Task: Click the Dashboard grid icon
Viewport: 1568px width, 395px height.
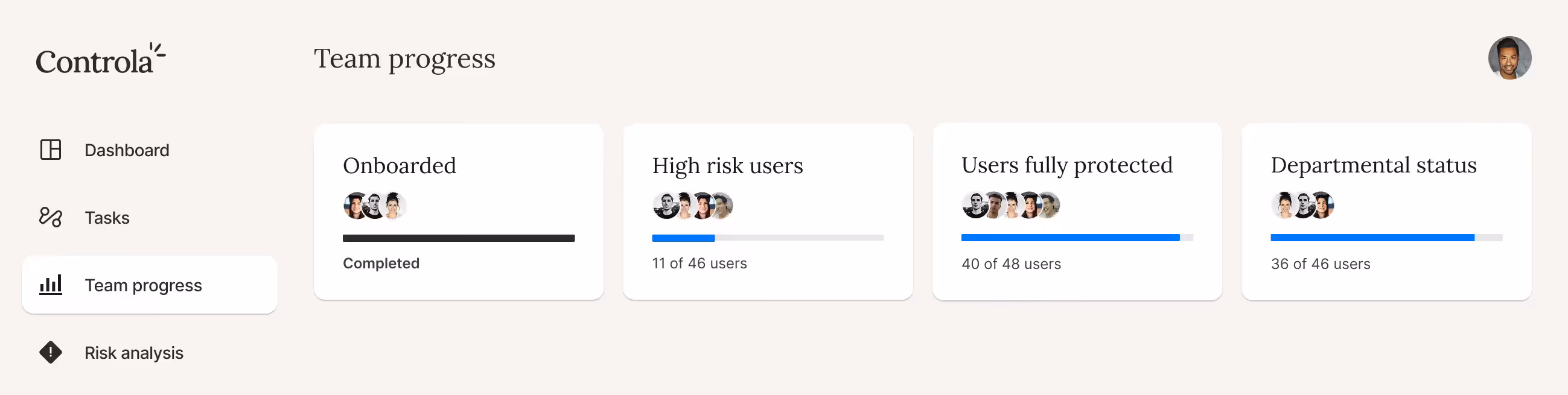Action: 51,150
